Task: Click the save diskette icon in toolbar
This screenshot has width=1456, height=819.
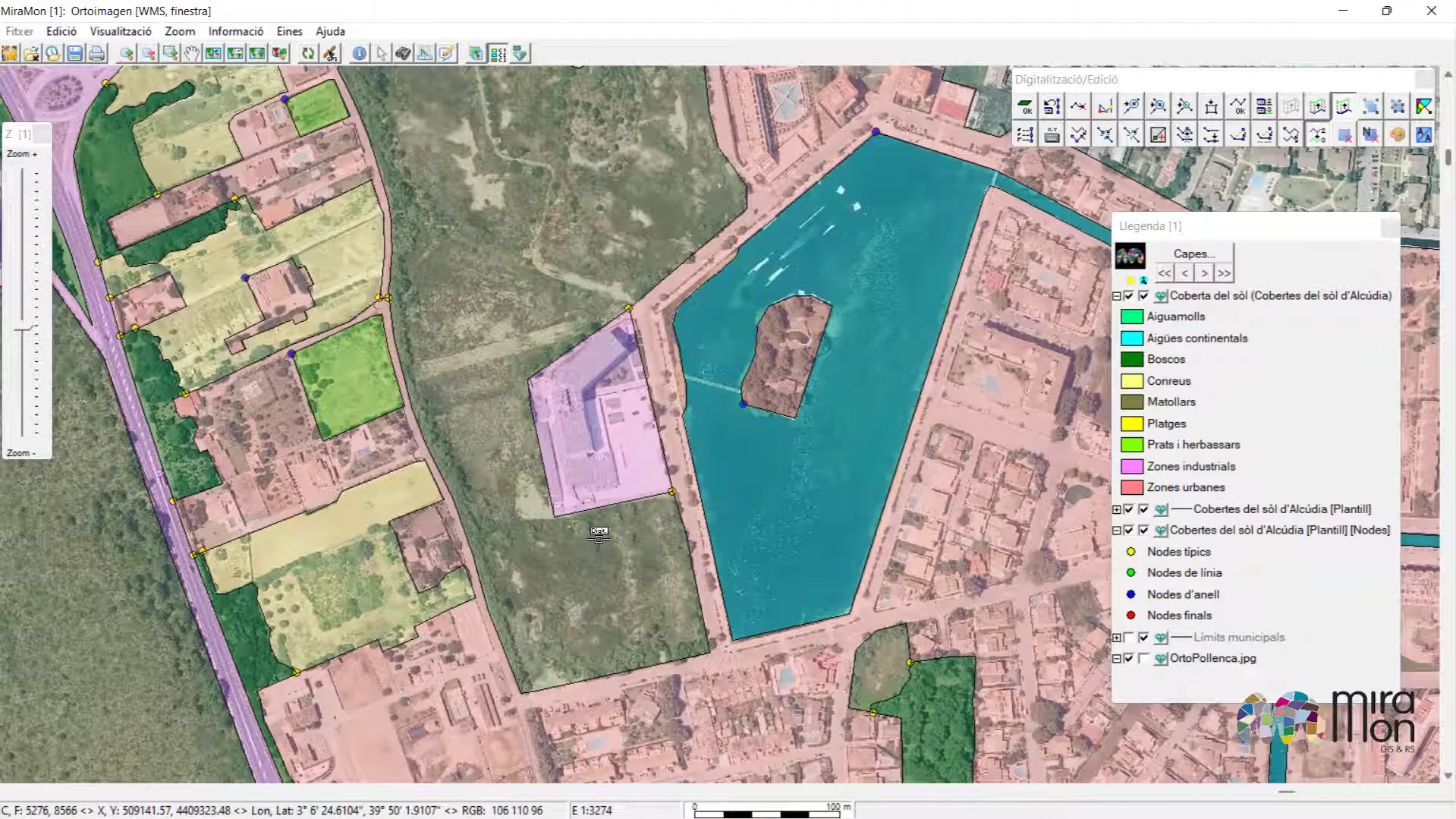Action: pyautogui.click(x=74, y=53)
